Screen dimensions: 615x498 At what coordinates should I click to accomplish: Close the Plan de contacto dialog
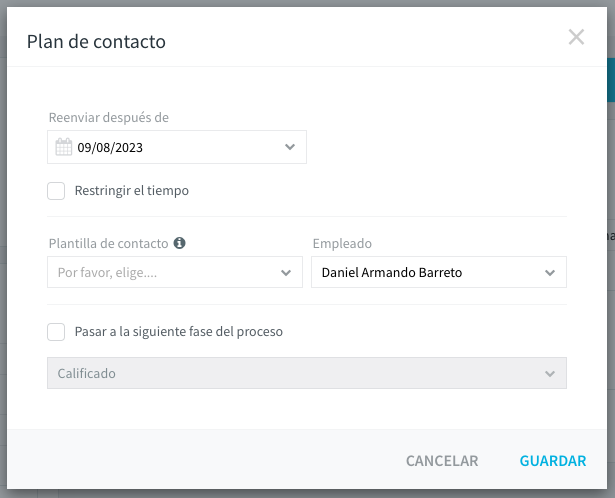[576, 37]
